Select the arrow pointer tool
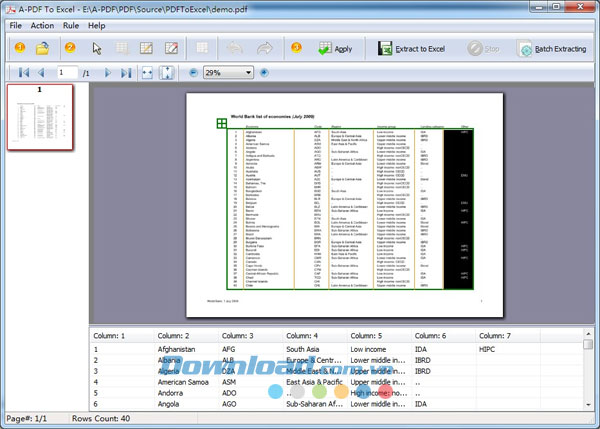 pos(97,48)
